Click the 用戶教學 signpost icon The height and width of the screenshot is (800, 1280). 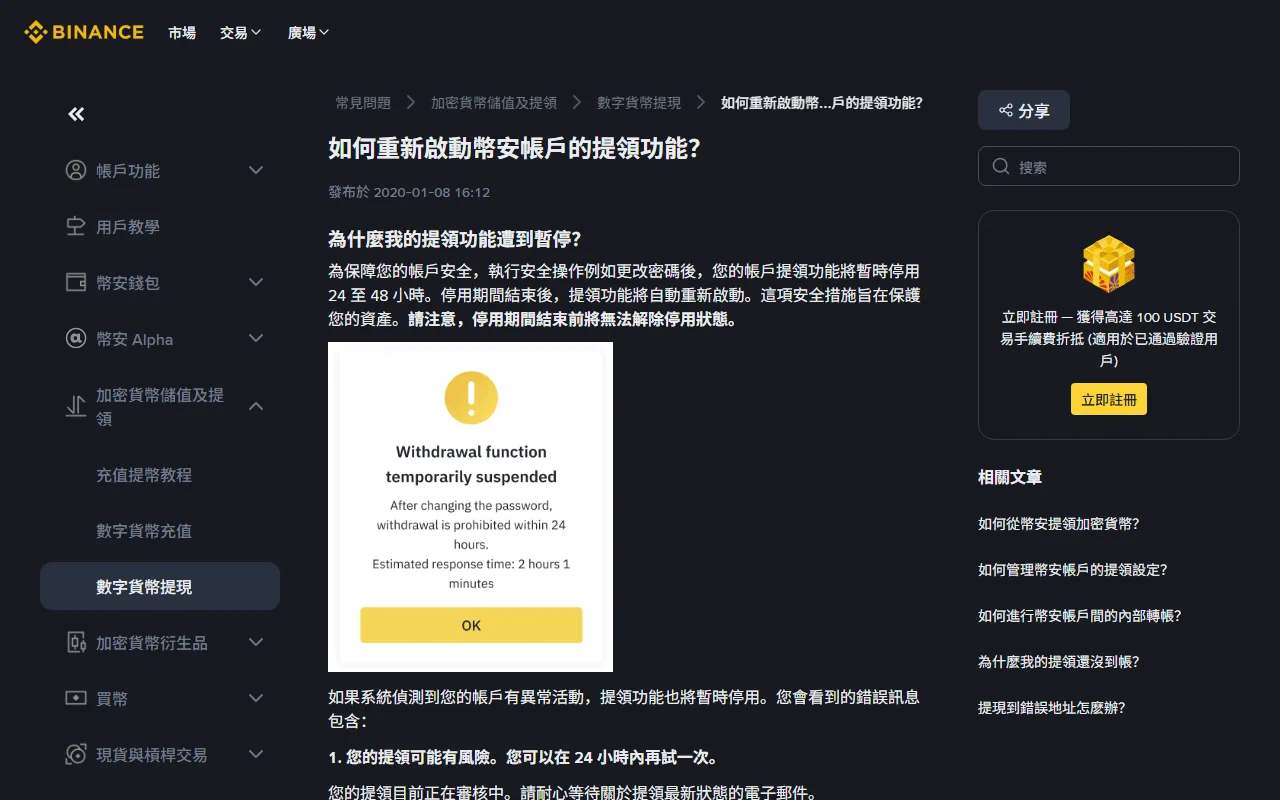point(76,226)
